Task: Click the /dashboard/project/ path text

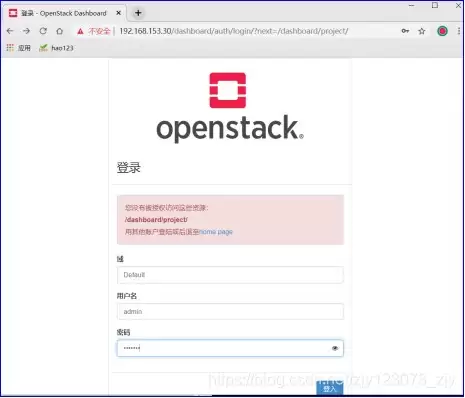Action: click(x=156, y=220)
